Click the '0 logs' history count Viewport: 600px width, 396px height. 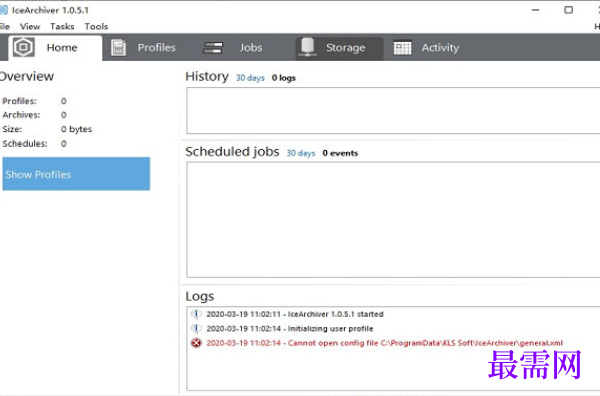[x=284, y=78]
